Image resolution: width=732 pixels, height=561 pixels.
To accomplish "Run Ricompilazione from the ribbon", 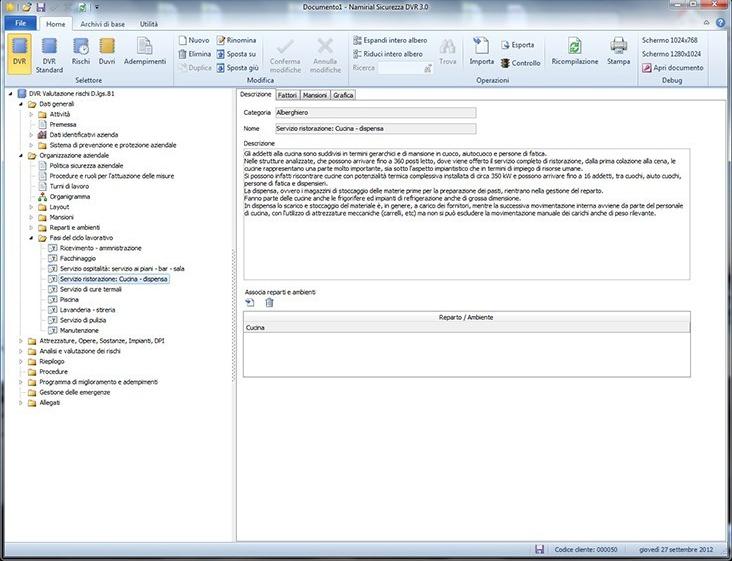I will pyautogui.click(x=574, y=52).
